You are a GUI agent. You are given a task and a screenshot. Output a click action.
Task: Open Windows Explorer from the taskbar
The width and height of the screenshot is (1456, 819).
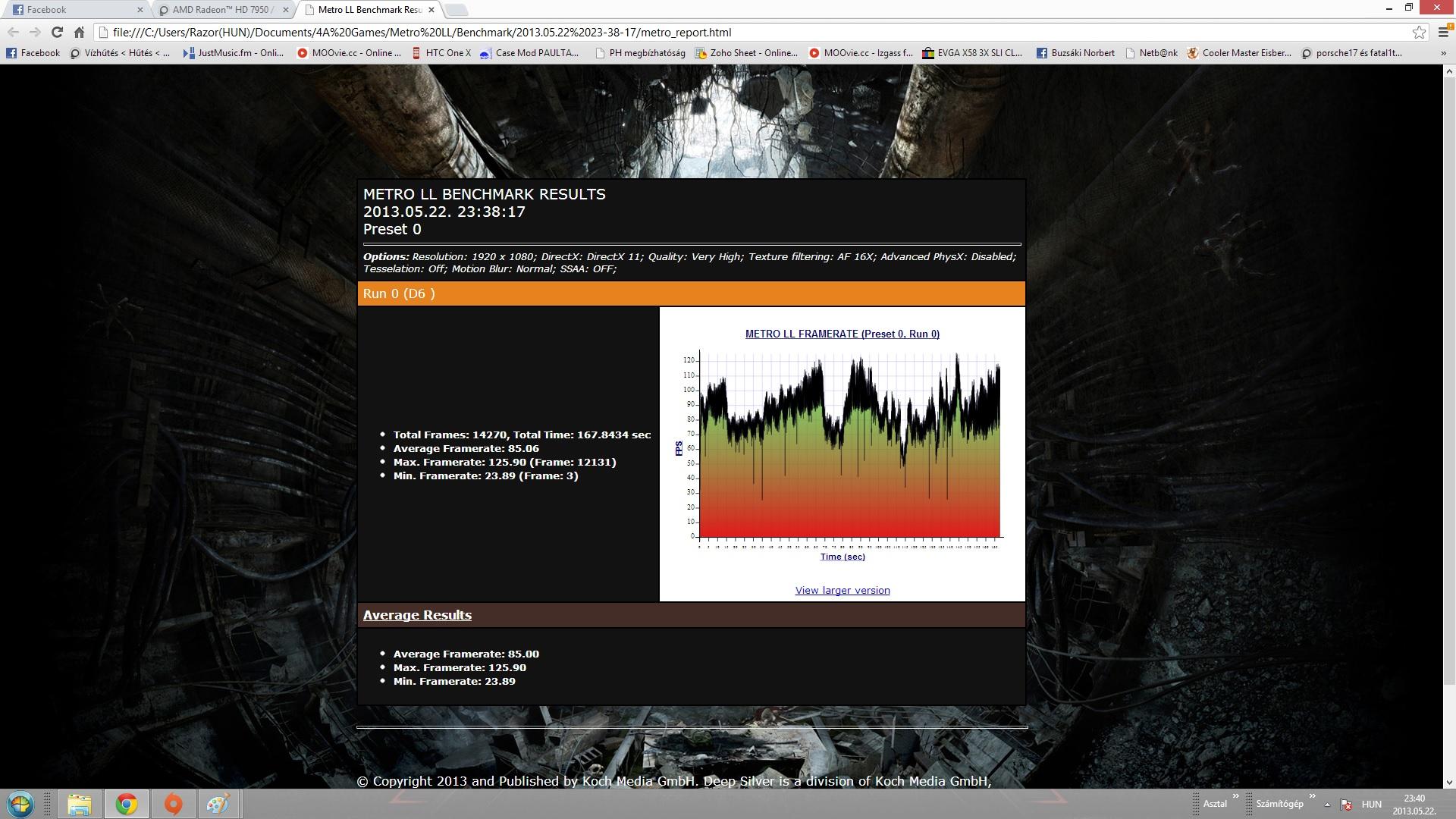[79, 804]
